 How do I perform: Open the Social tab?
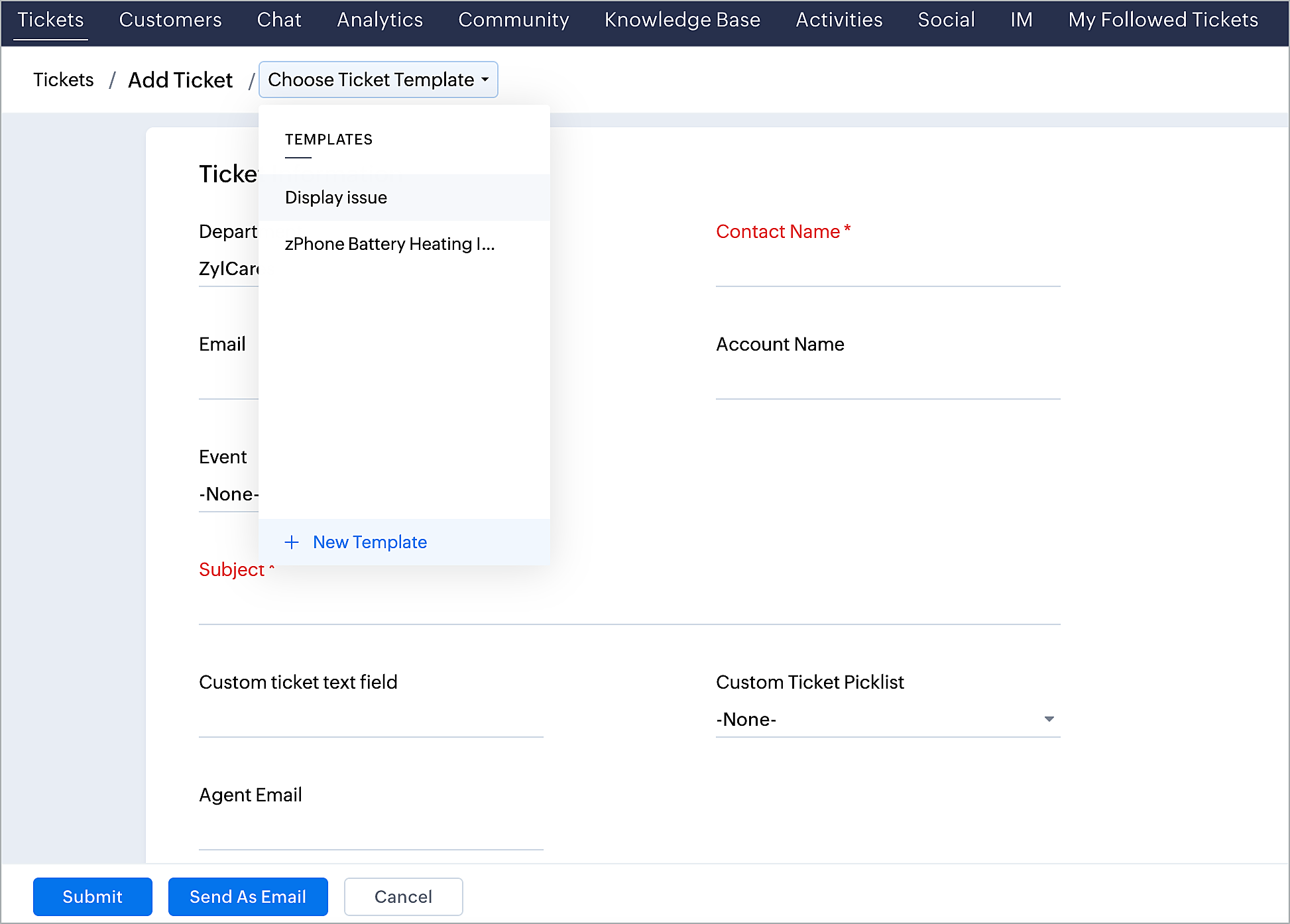pyautogui.click(x=946, y=20)
